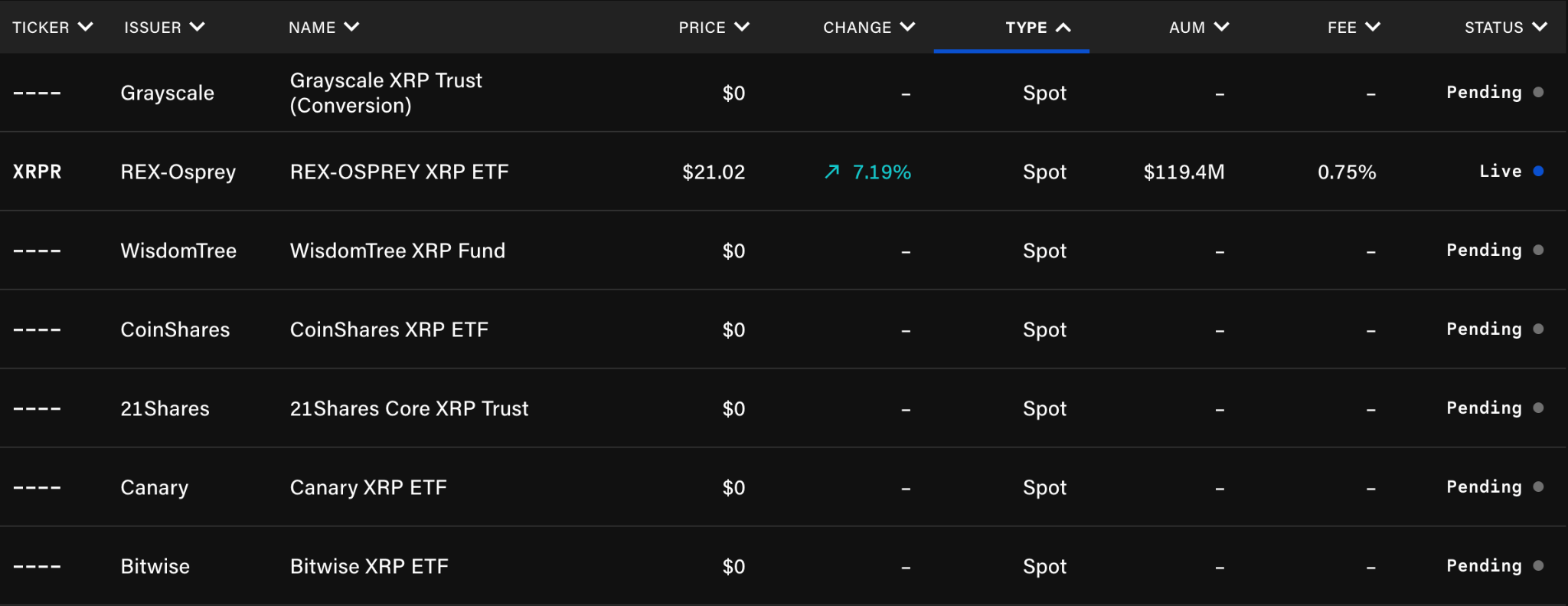Sort the table by Status column

pyautogui.click(x=1506, y=28)
